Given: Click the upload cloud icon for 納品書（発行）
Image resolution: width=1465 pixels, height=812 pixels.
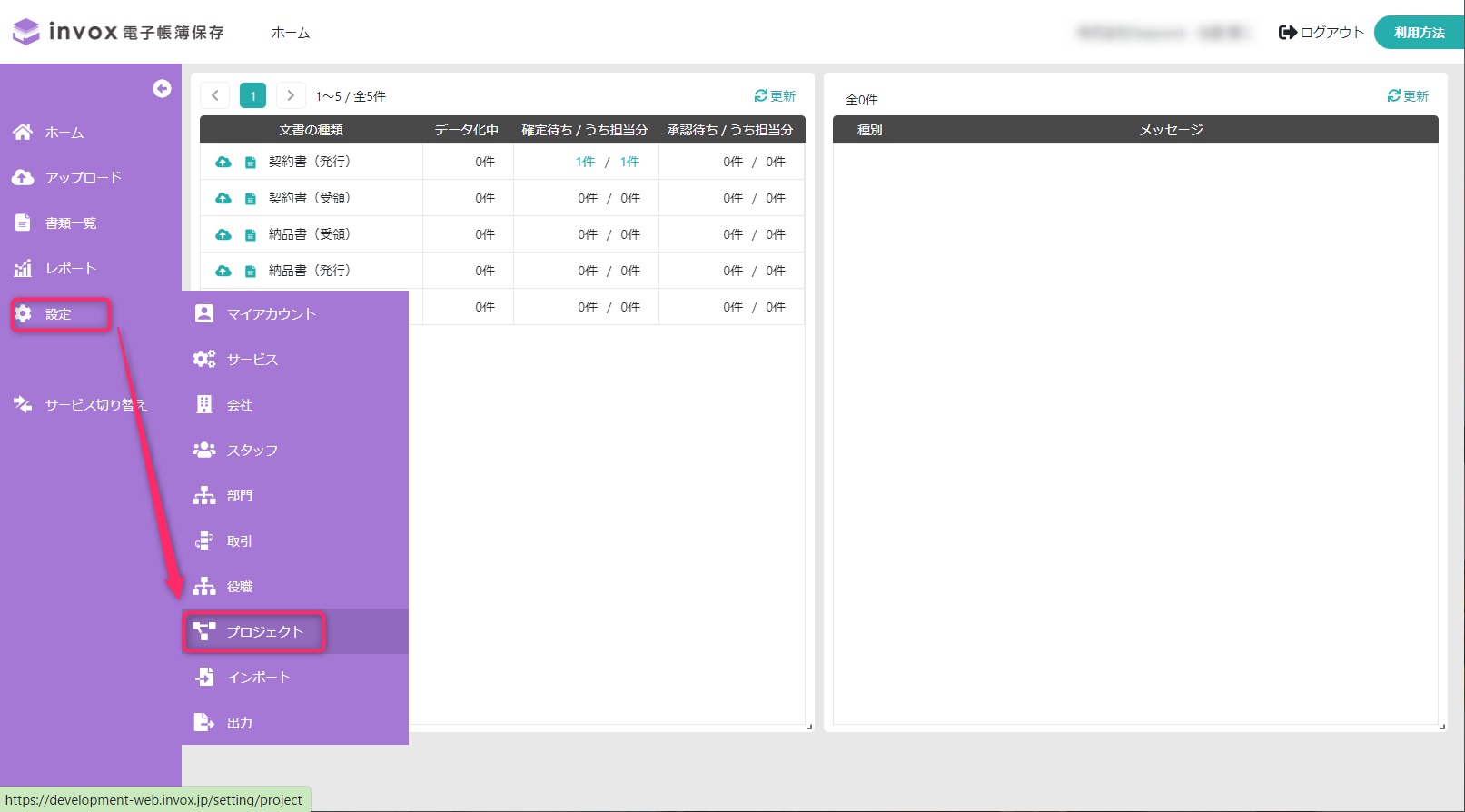Looking at the screenshot, I should (223, 271).
